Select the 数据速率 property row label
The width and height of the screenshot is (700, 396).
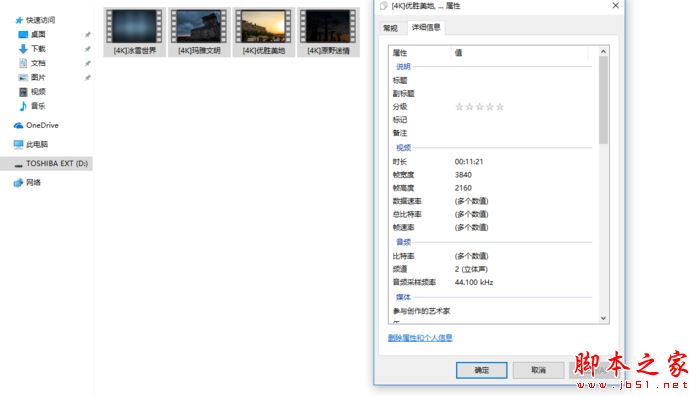tap(407, 201)
